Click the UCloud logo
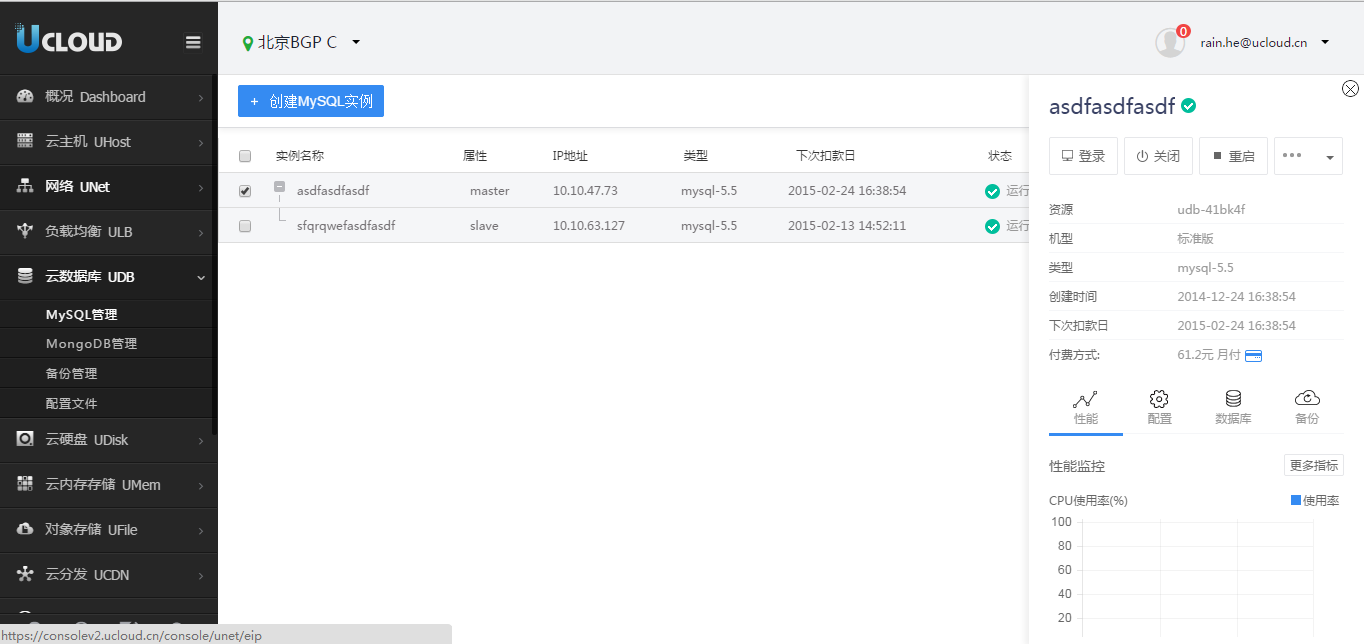 pyautogui.click(x=68, y=39)
